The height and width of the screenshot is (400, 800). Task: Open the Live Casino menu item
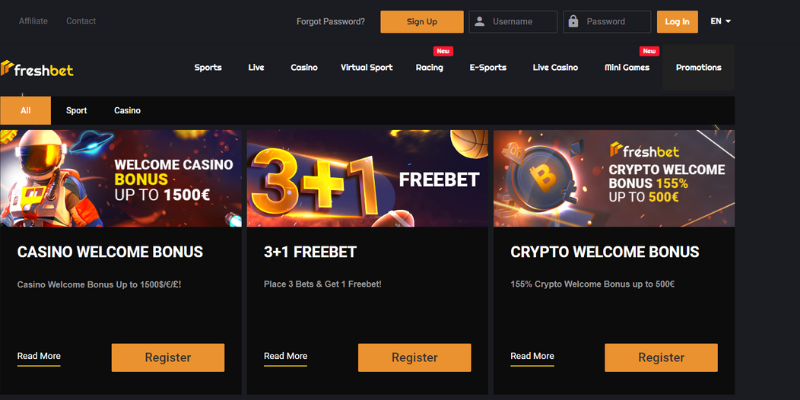point(555,68)
